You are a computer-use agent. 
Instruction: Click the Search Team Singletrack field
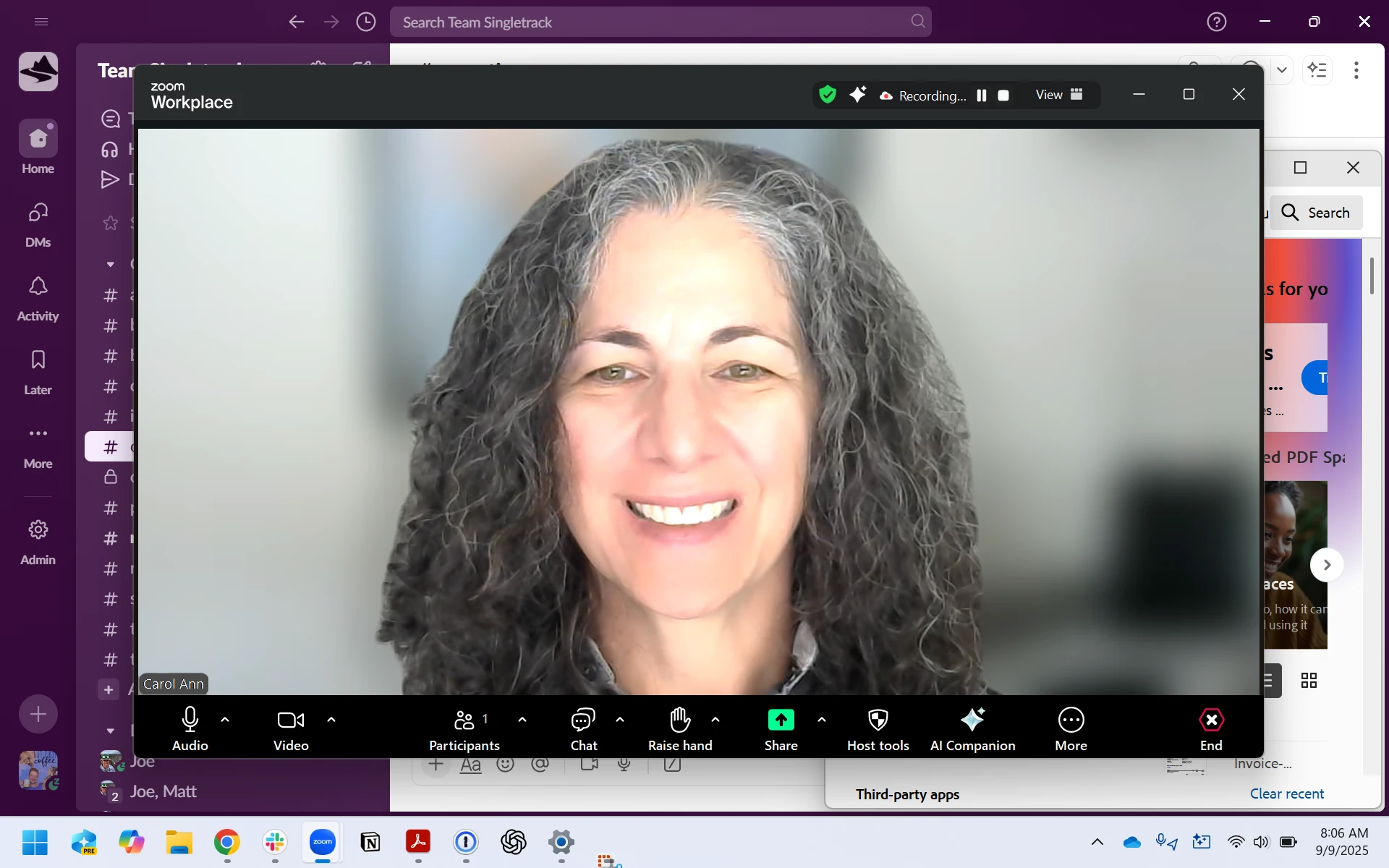[660, 22]
